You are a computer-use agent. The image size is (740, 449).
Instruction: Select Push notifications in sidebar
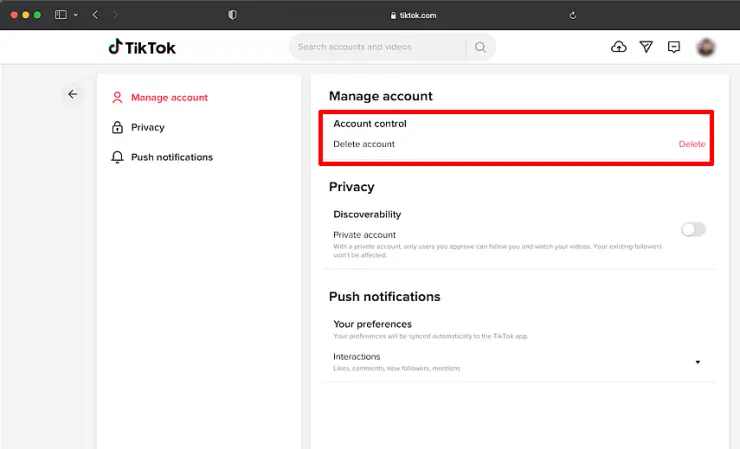coord(172,157)
